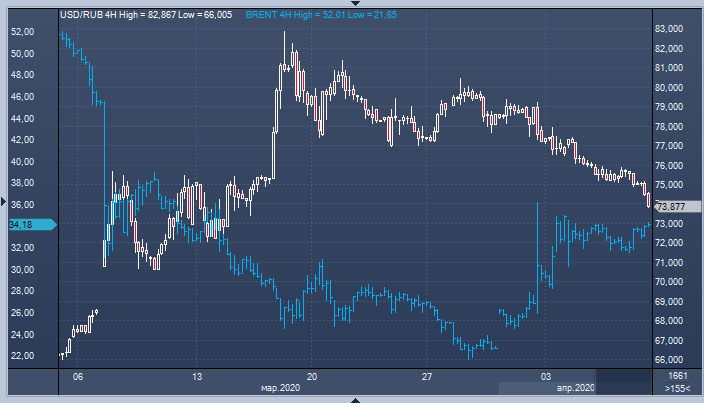Viewport: 704px width, 403px height.
Task: Click 22,00 on left price scale
Action: coord(22,356)
